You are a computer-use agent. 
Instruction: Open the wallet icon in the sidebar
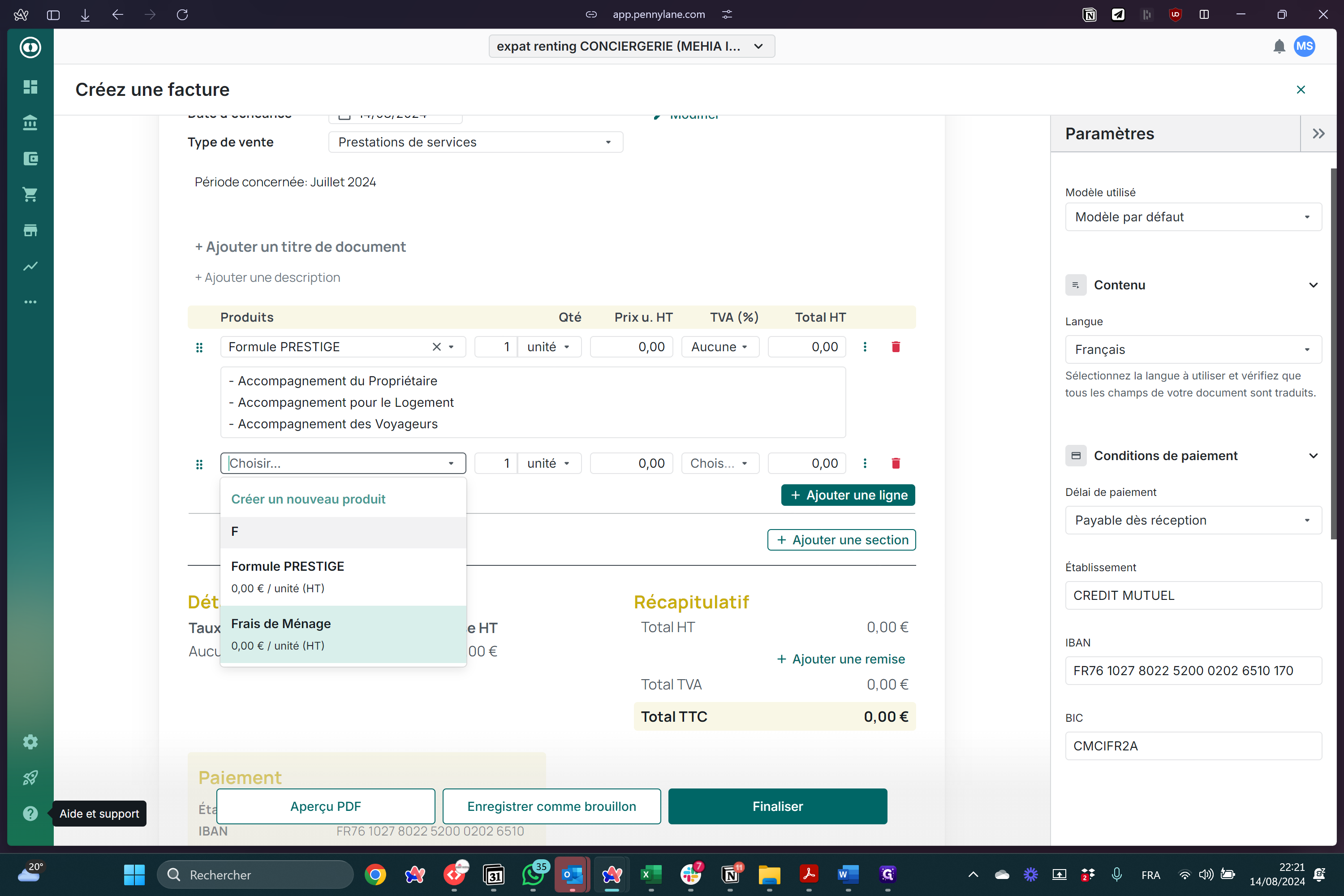[x=30, y=158]
